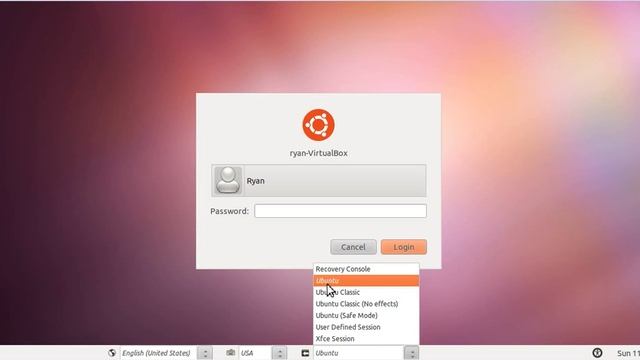This screenshot has width=640, height=360.
Task: Click the Password: label
Action: click(x=229, y=211)
